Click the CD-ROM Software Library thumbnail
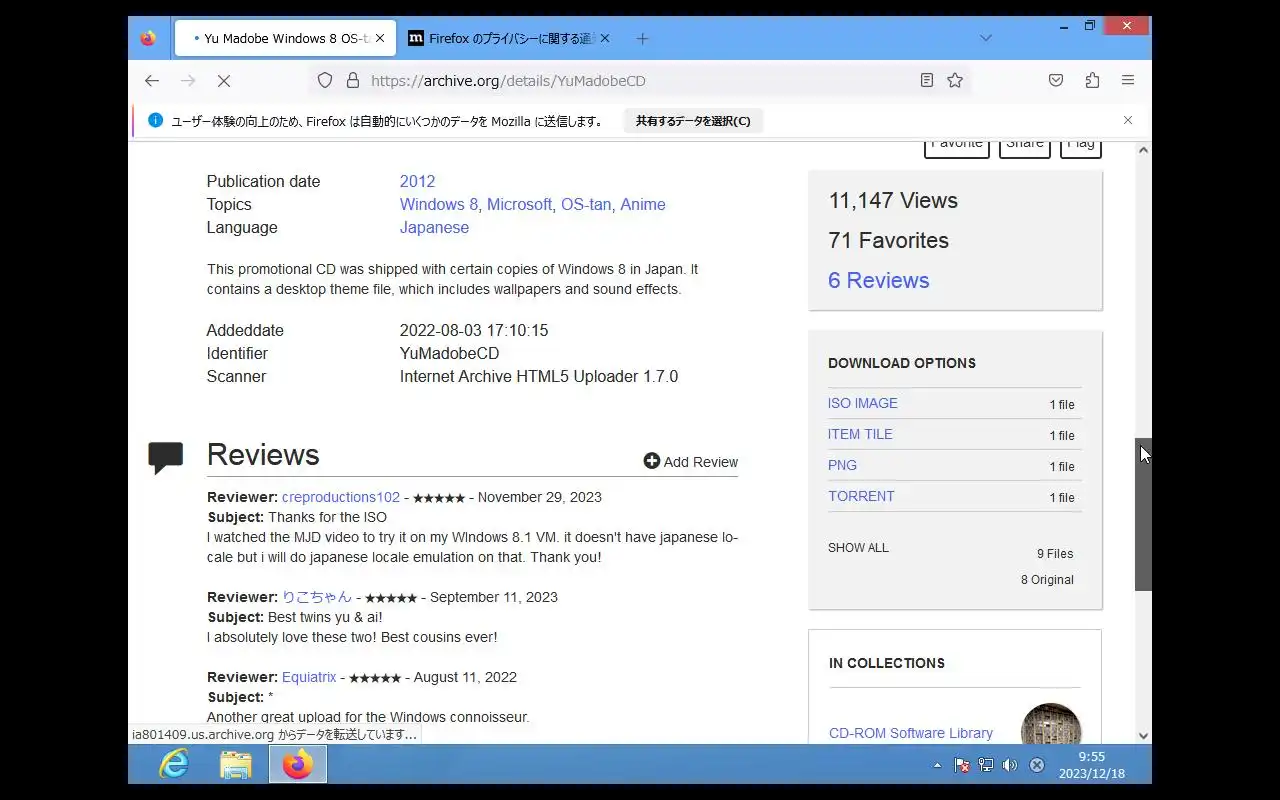 click(x=1051, y=724)
